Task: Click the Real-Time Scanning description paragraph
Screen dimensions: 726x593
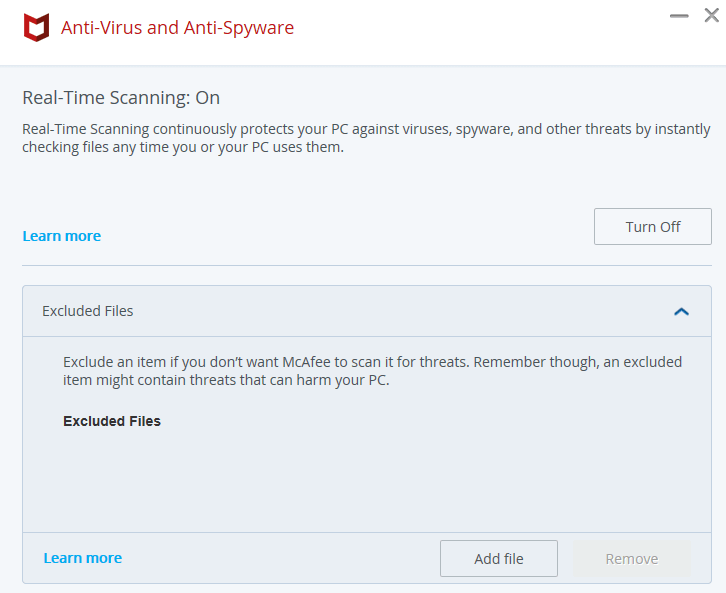Action: [x=366, y=138]
